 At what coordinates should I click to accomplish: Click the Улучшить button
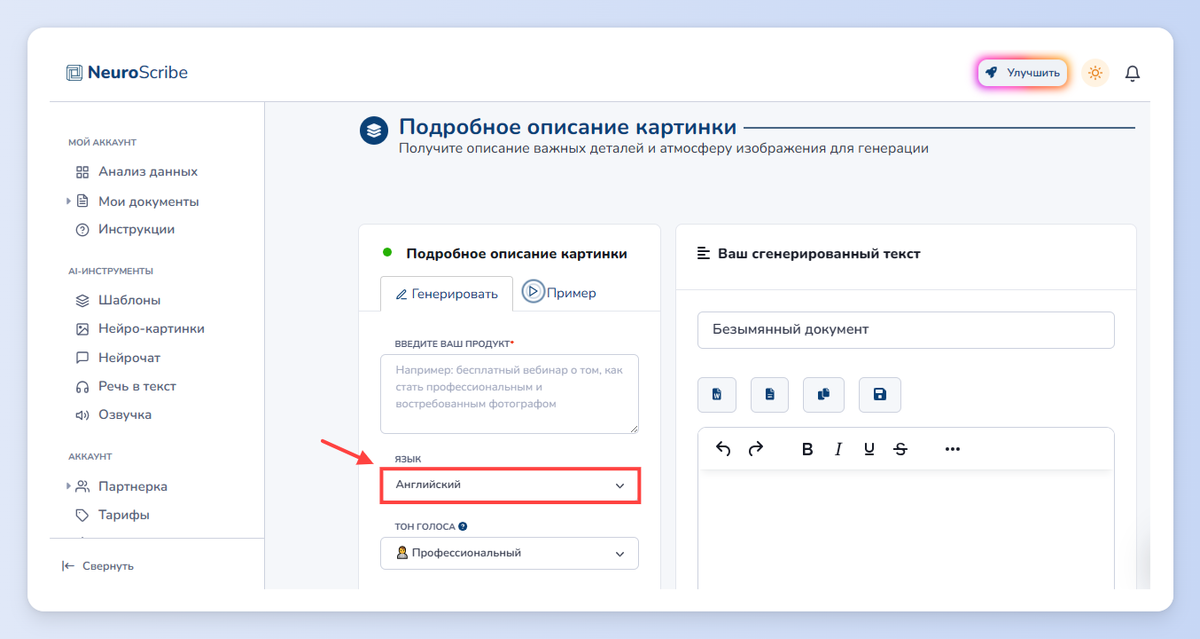1022,72
